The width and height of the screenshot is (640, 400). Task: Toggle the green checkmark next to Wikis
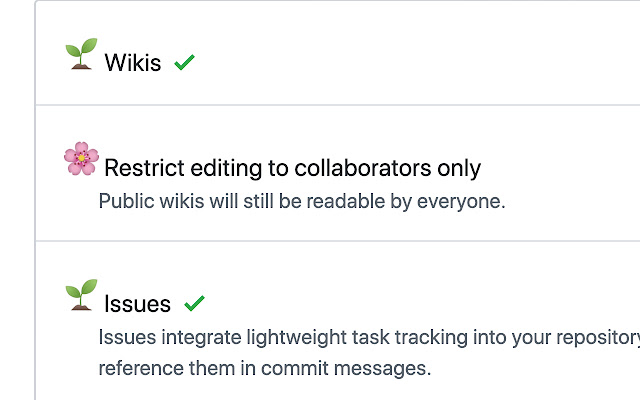point(184,62)
